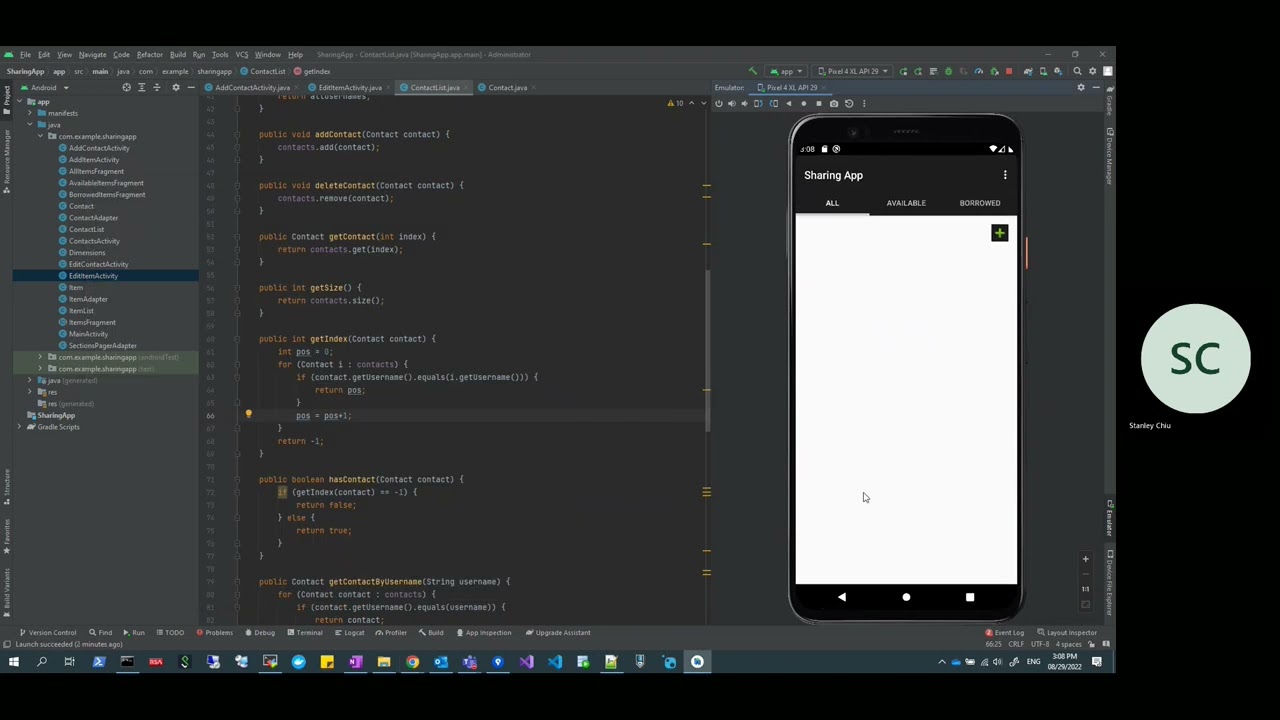Screen dimensions: 1280x720
Task: Open the app run configuration dropdown
Action: point(787,71)
